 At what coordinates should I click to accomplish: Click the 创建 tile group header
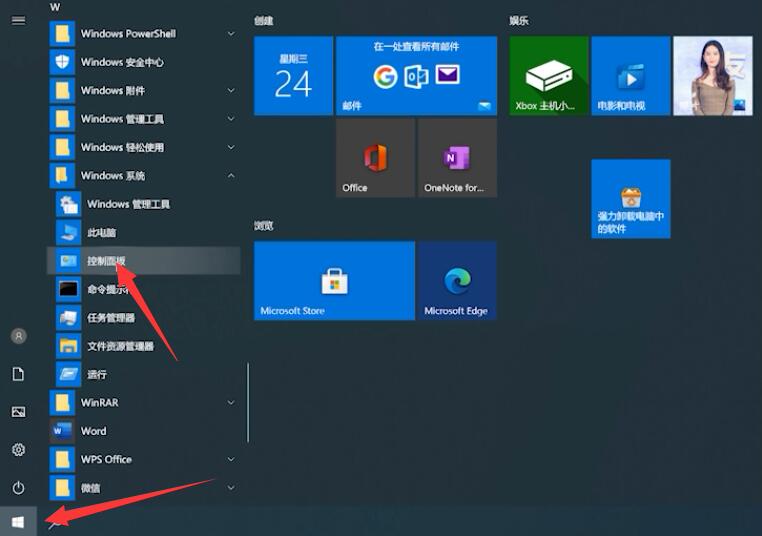[263, 21]
